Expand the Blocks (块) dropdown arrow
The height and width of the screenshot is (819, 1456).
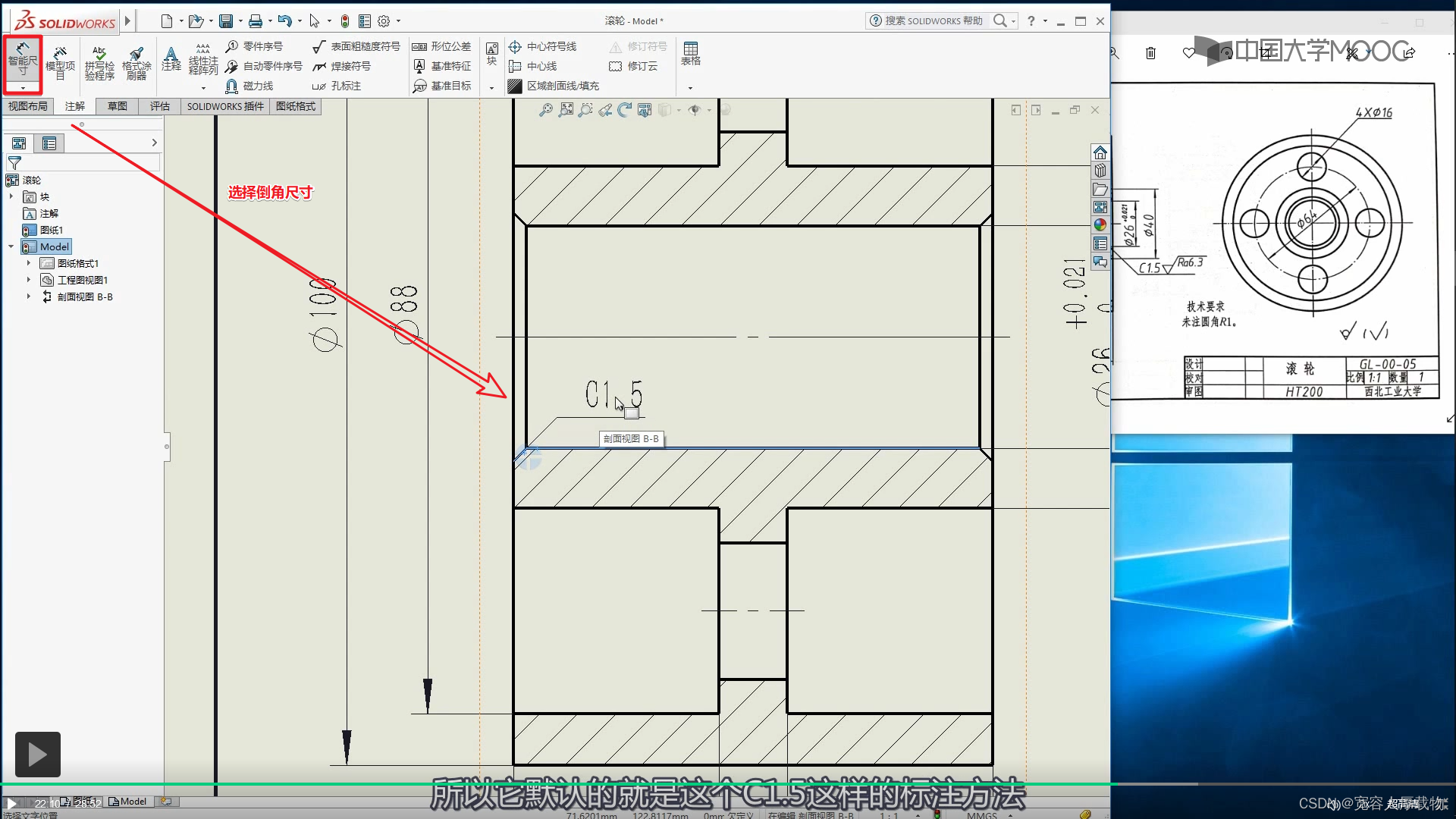[x=491, y=88]
